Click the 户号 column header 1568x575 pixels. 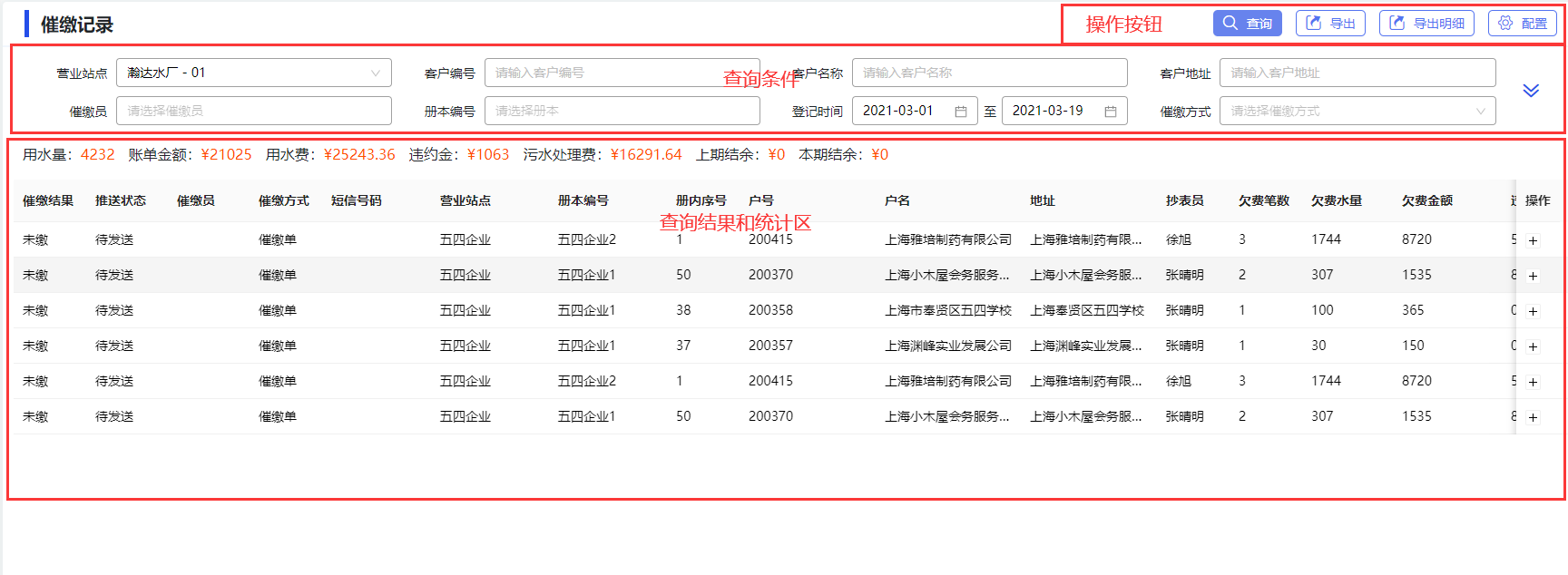point(761,200)
